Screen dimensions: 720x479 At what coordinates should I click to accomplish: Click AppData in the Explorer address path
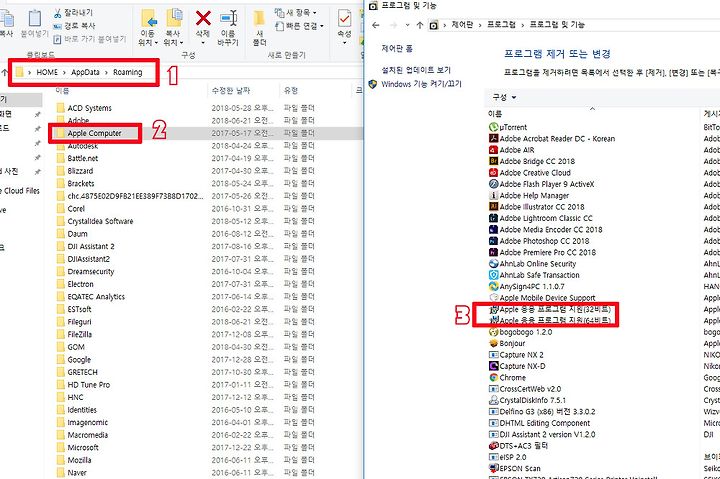(x=85, y=72)
